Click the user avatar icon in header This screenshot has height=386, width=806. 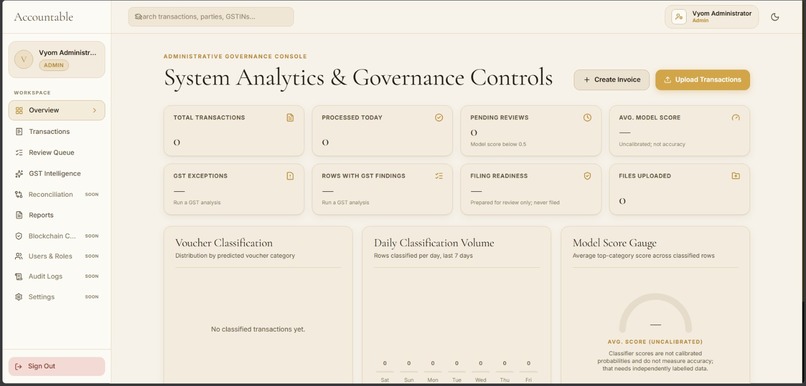(x=679, y=17)
